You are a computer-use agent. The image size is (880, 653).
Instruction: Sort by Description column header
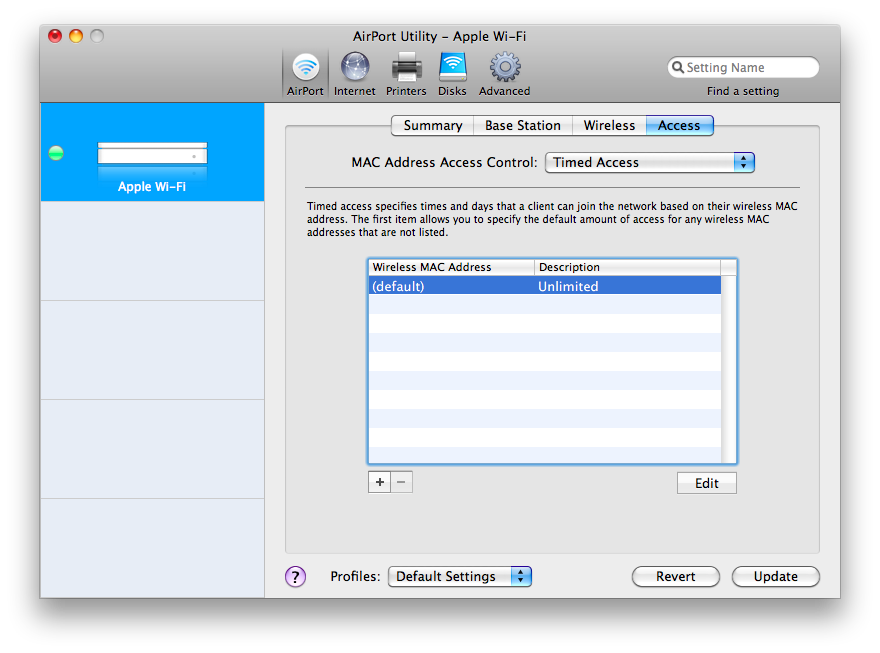click(x=627, y=267)
